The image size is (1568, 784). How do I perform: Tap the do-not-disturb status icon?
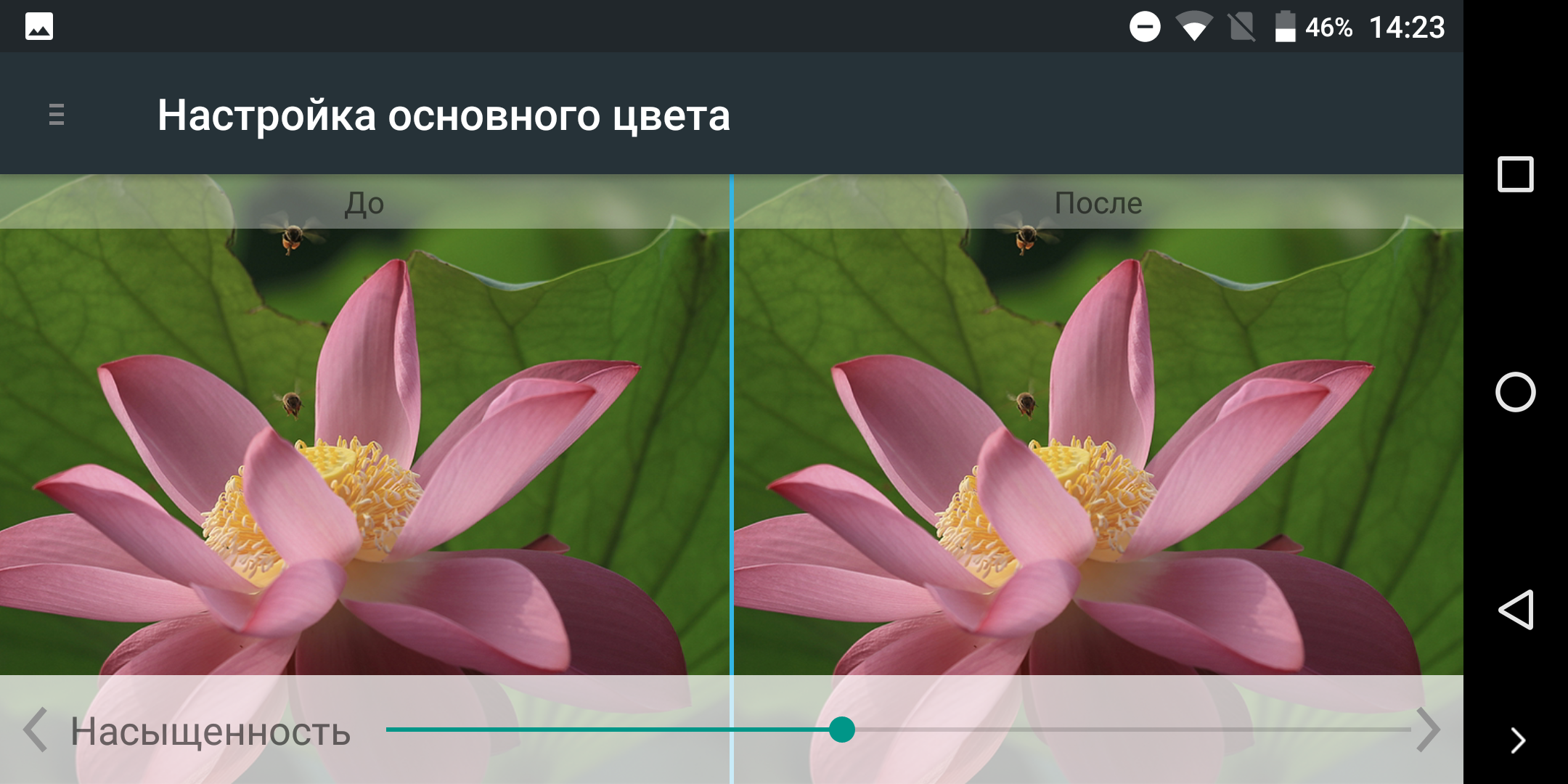tap(1145, 27)
